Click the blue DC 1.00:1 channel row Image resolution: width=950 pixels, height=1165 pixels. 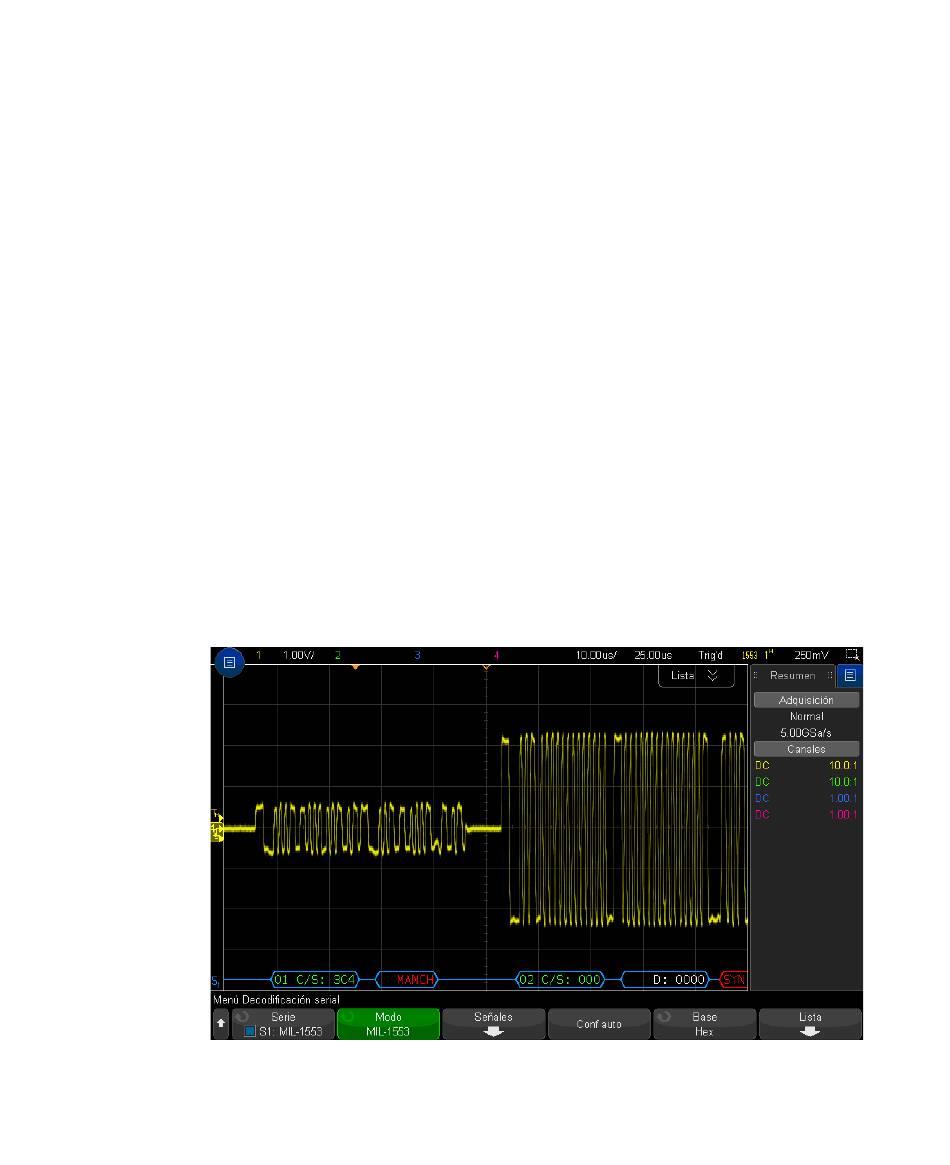click(806, 798)
